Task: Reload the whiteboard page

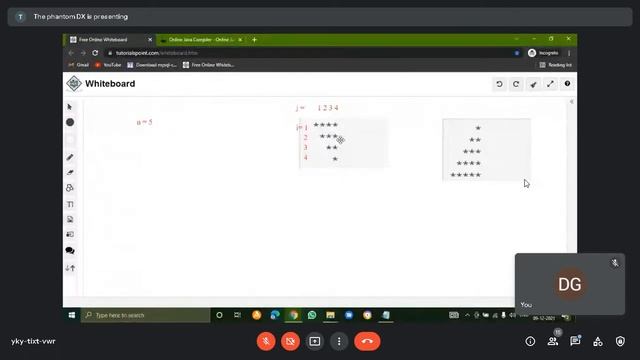Action: 95,53
